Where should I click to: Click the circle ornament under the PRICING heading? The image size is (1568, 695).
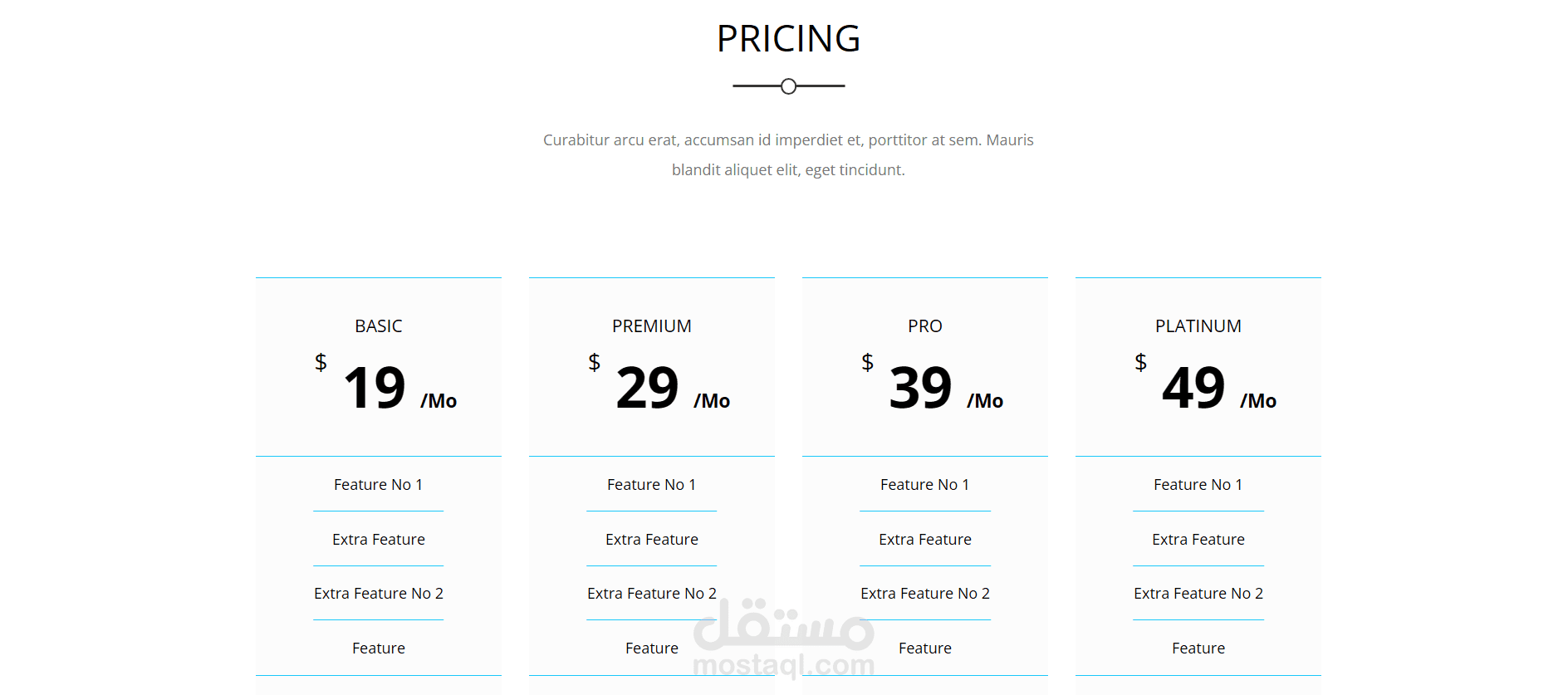tap(788, 86)
